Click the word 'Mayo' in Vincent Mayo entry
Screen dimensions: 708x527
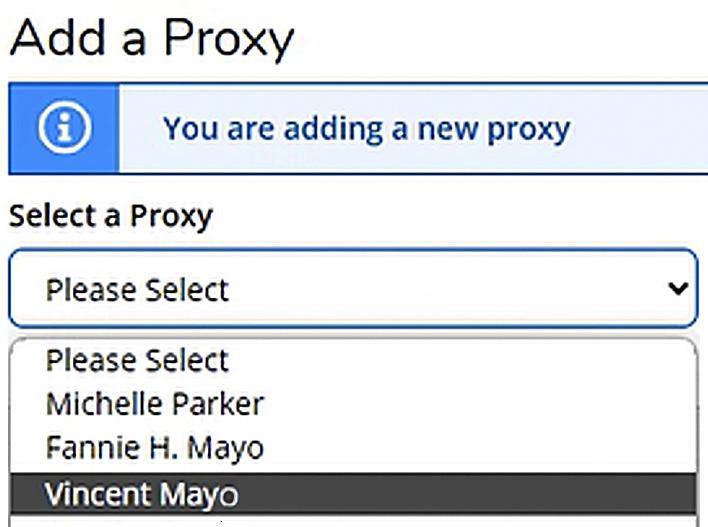[203, 494]
